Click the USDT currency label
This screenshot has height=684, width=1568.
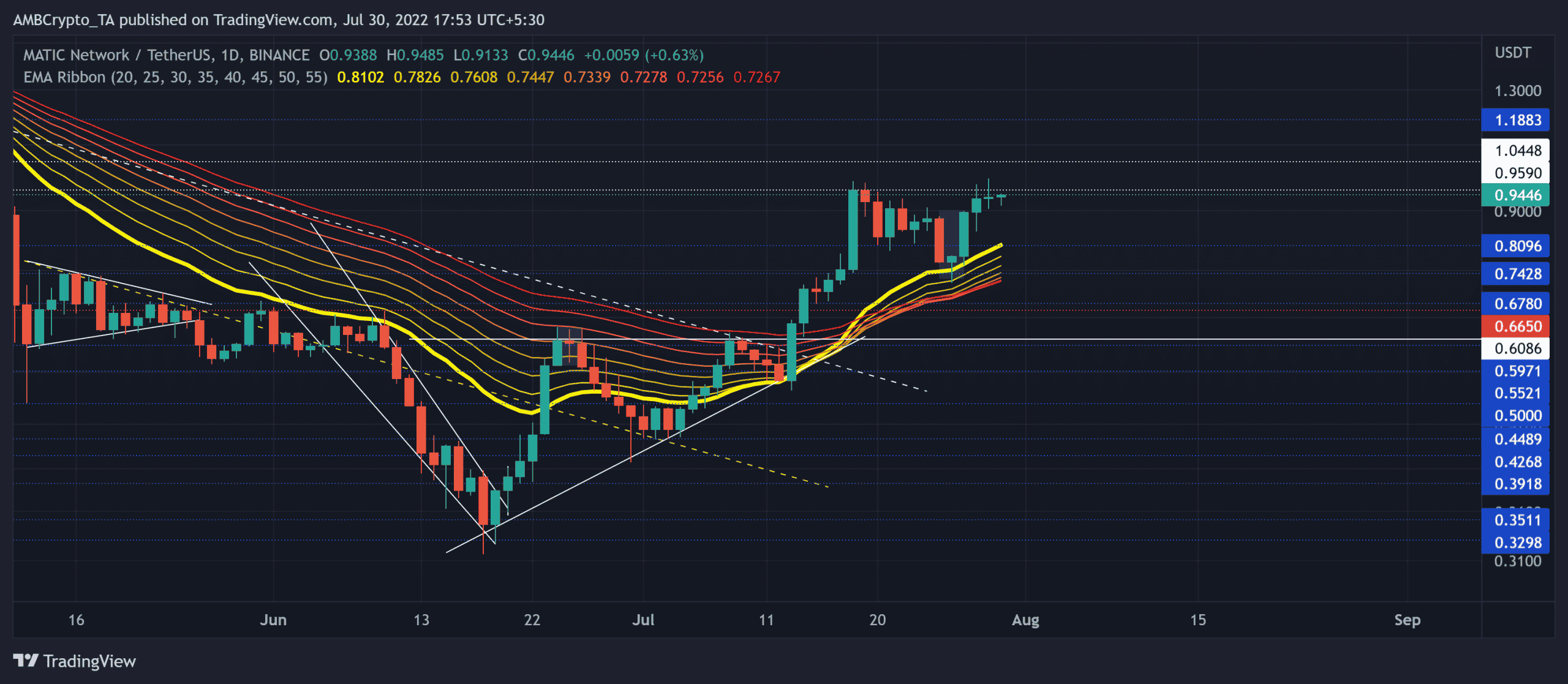1512,53
